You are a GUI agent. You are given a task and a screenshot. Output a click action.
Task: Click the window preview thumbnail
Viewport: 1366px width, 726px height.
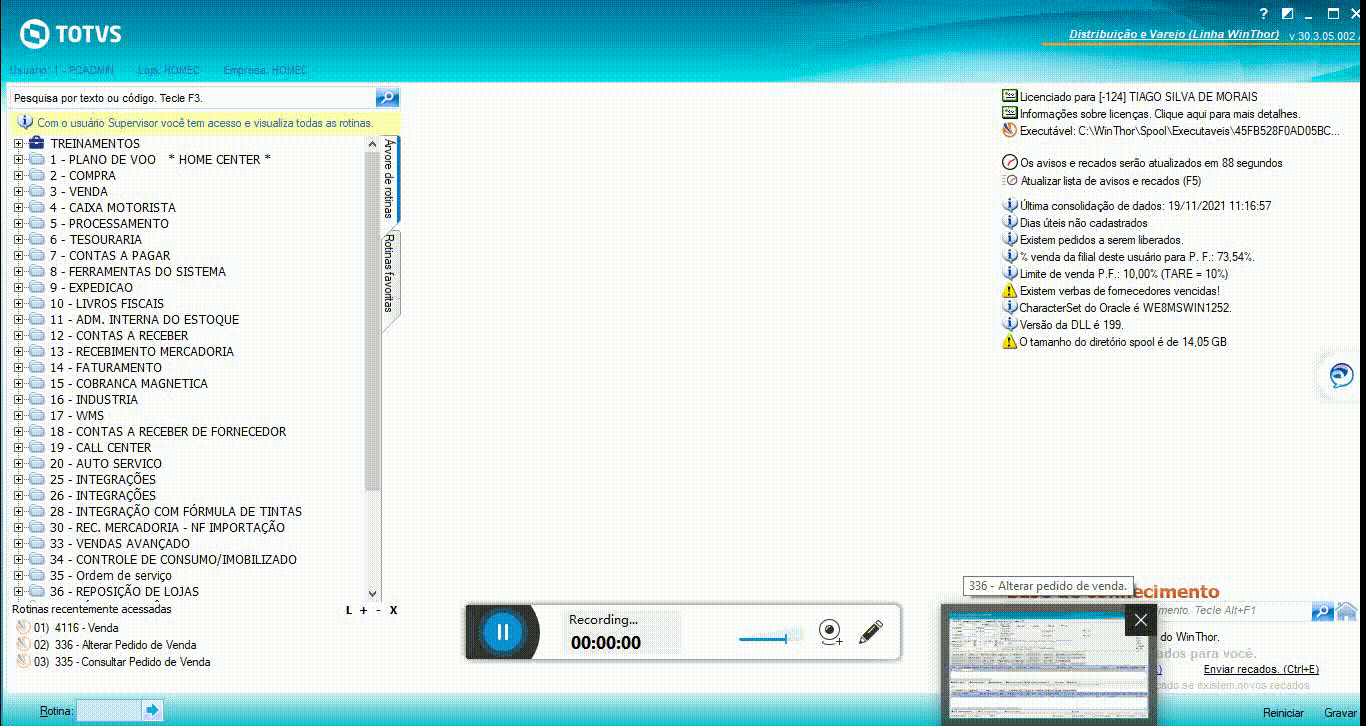click(x=1047, y=664)
